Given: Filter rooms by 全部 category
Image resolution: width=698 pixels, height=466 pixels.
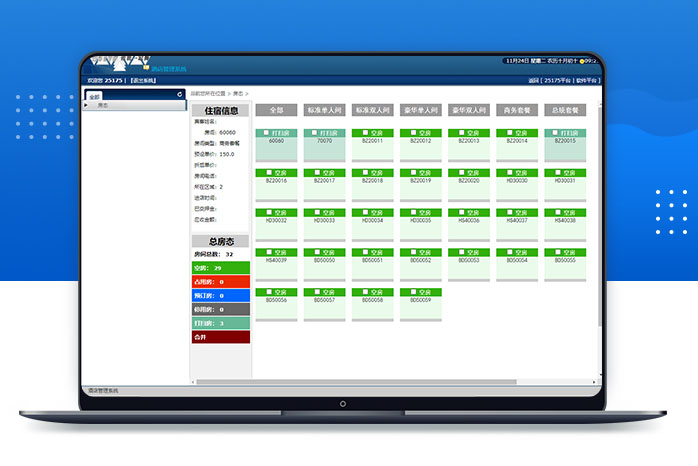Looking at the screenshot, I should tap(276, 110).
